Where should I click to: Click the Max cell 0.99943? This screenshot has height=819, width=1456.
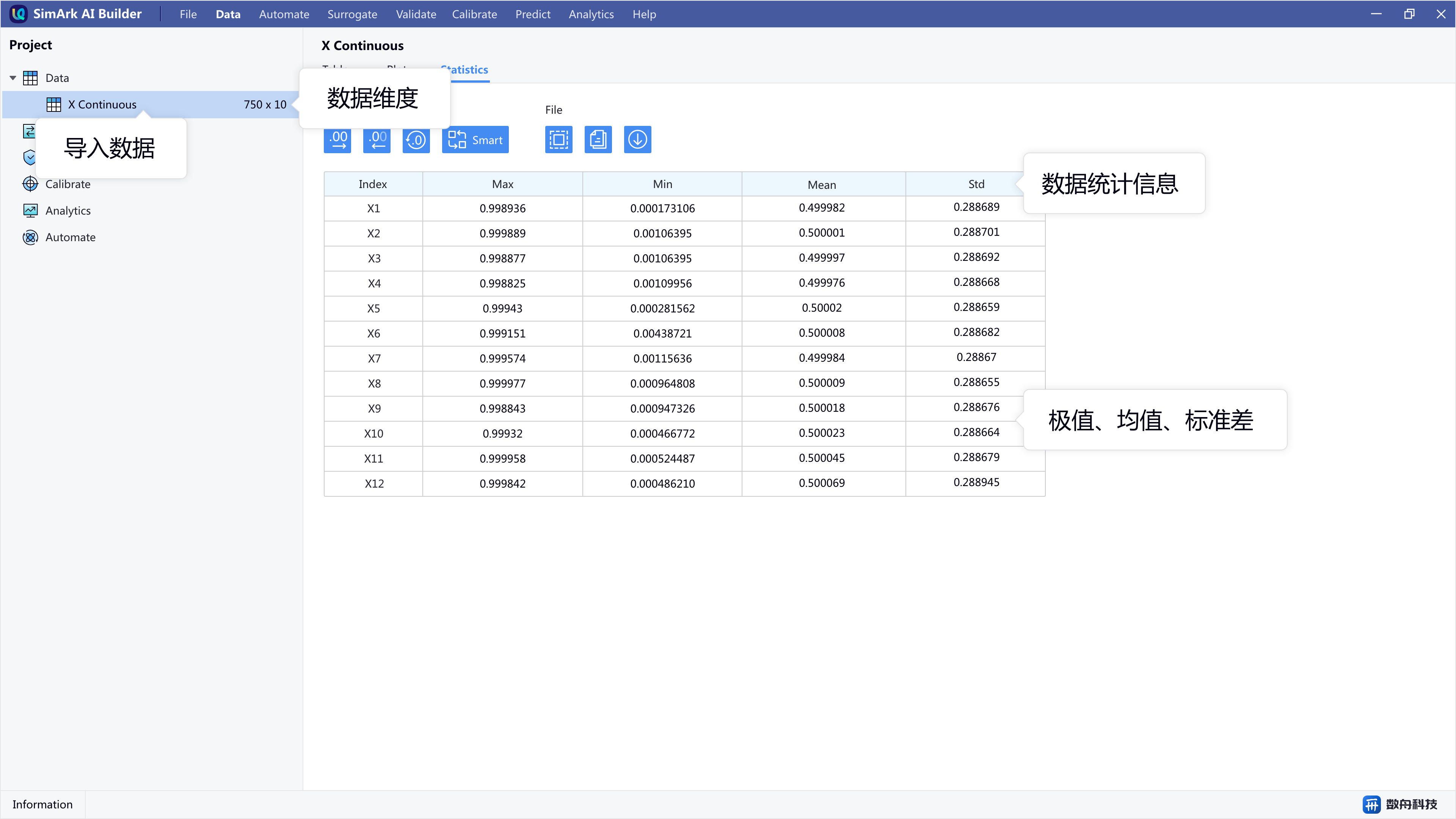coord(502,309)
